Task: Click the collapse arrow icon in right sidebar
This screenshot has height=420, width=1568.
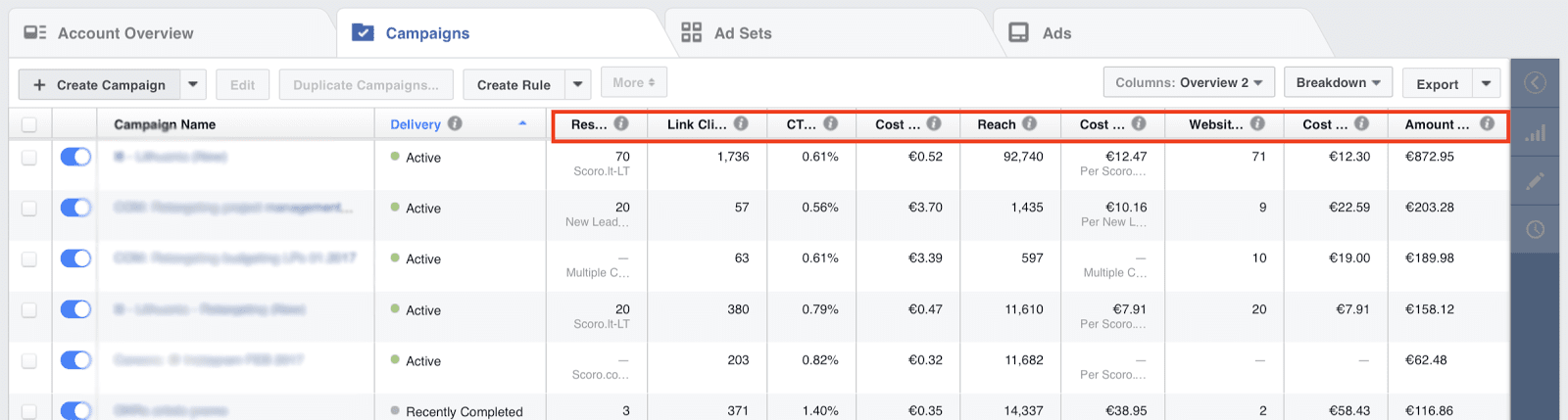Action: tap(1535, 83)
